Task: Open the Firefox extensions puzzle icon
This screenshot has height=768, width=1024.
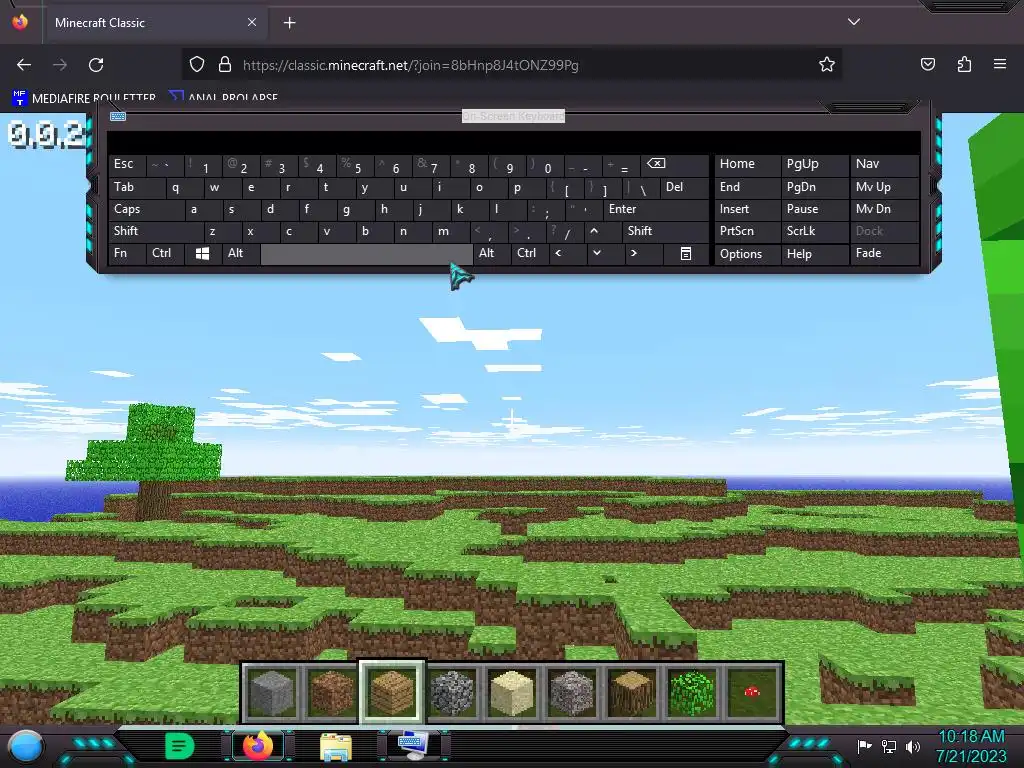Action: click(x=964, y=64)
